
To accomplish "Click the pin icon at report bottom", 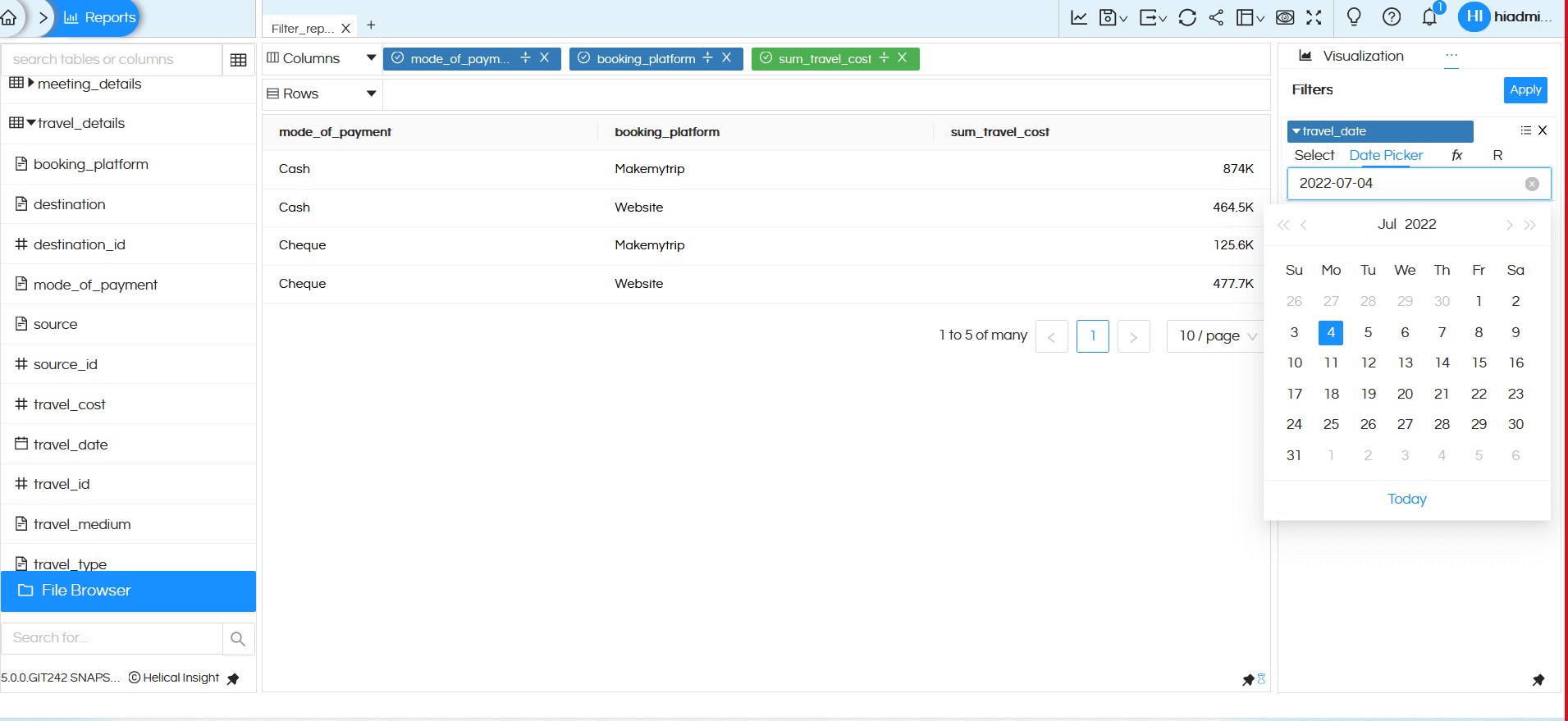I will (1248, 679).
